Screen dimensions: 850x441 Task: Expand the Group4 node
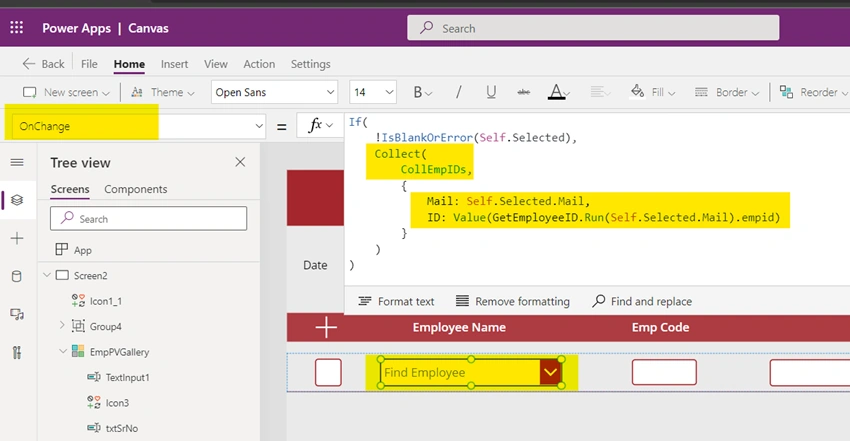pyautogui.click(x=62, y=326)
